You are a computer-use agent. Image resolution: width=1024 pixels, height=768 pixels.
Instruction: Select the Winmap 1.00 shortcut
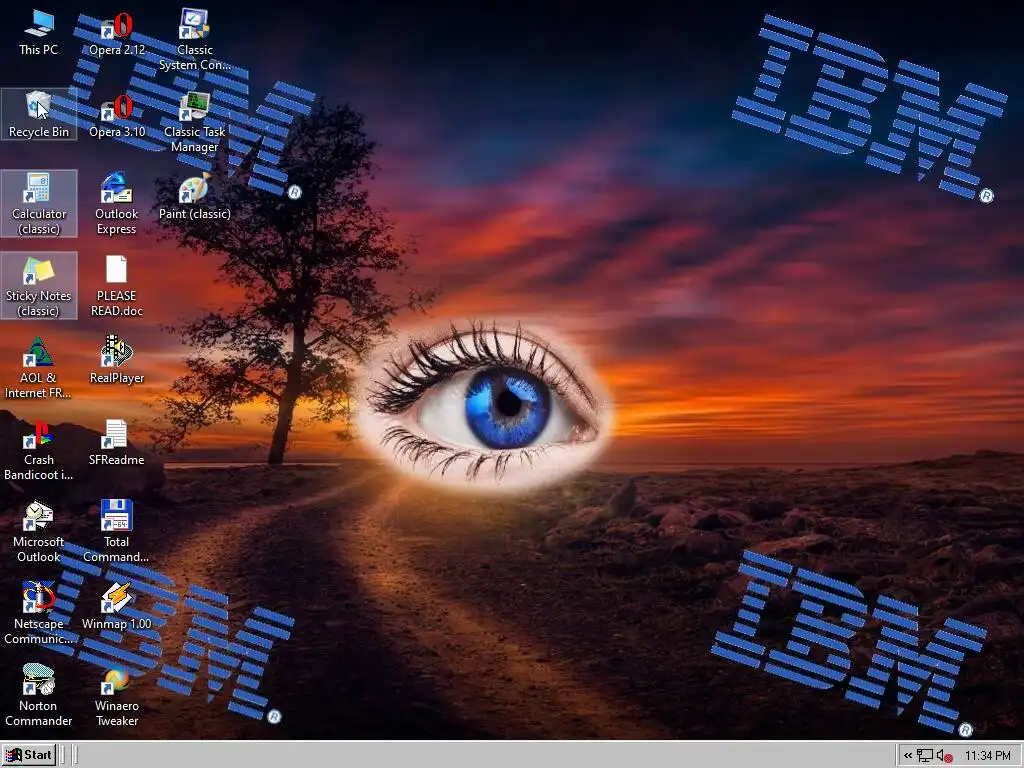coord(117,607)
